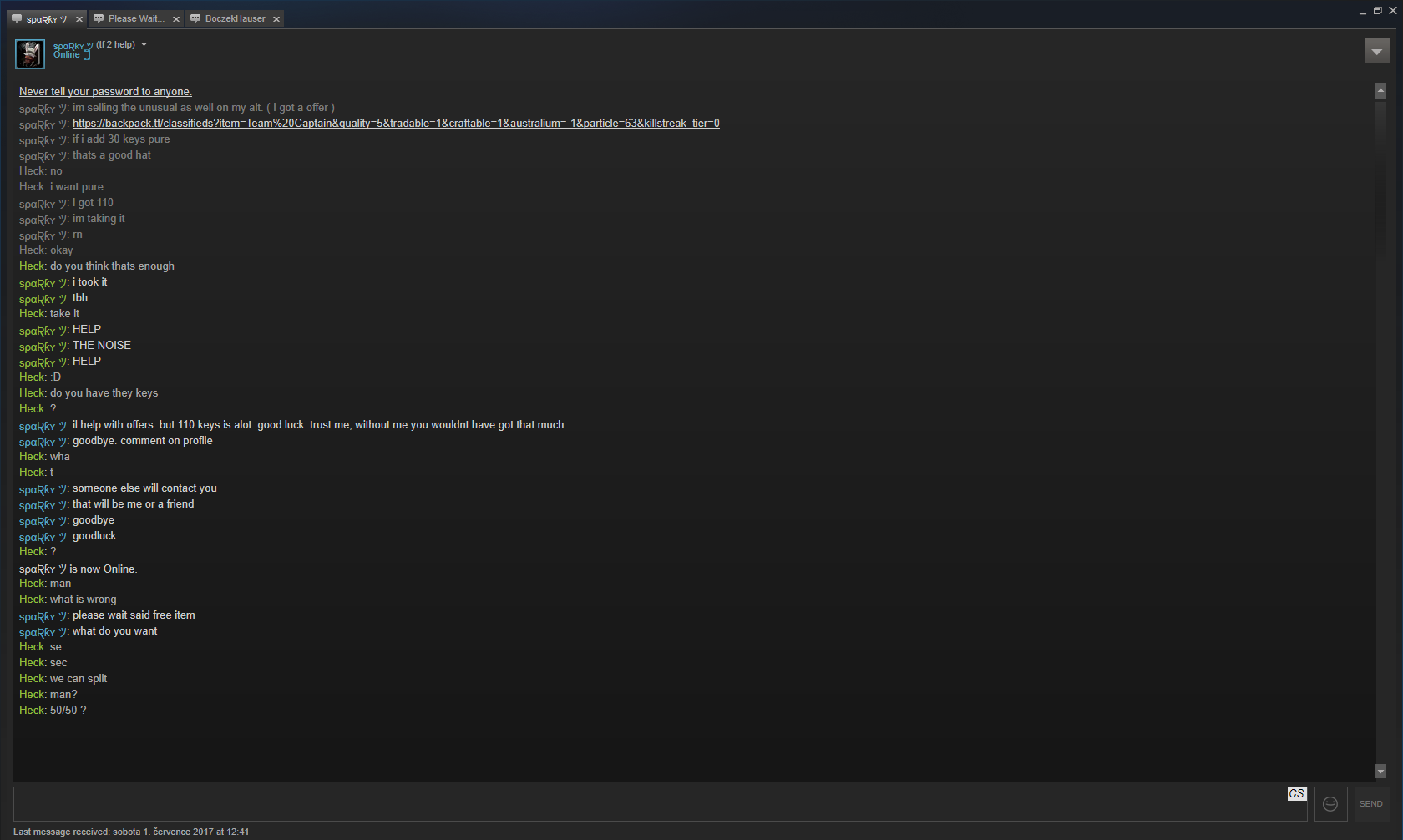Send the message with SEND button

pos(1371,803)
